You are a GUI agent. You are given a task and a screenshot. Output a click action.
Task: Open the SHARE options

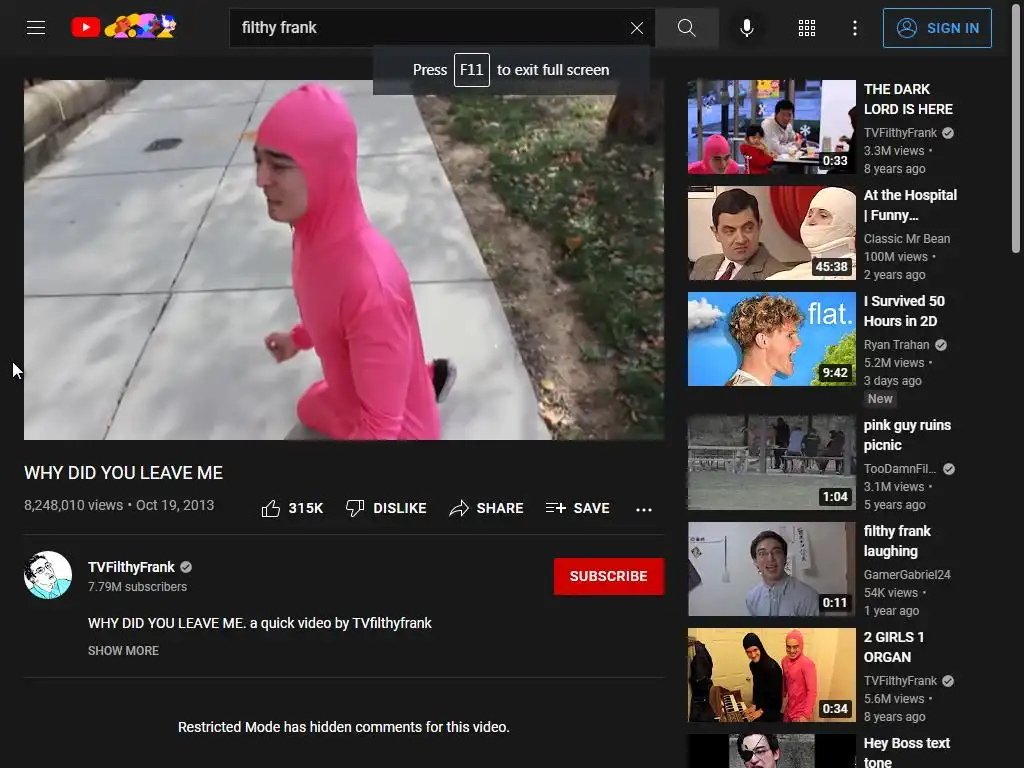pos(487,508)
